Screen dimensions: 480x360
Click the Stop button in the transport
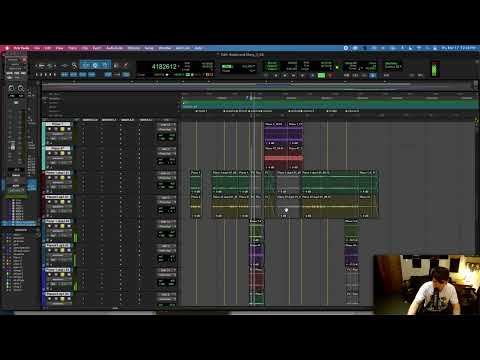312,75
